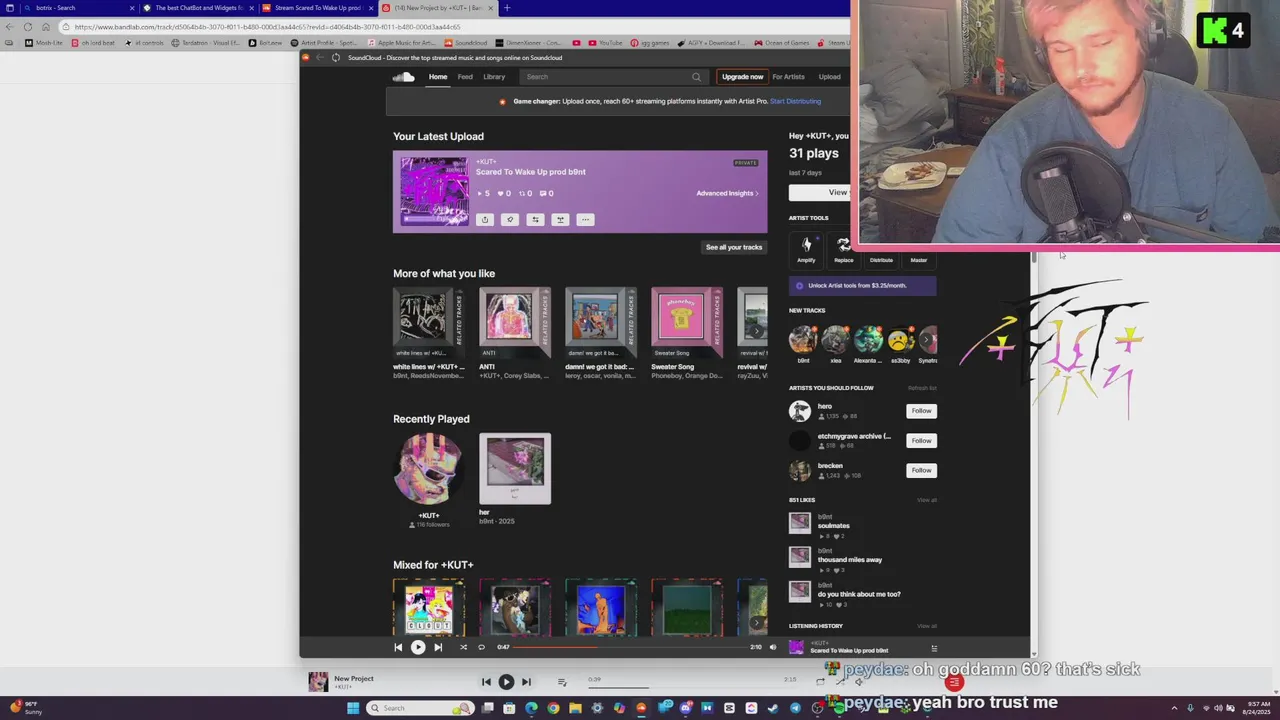Viewport: 1280px width, 720px height.
Task: Skip to next track in SoundCloud player
Action: pos(438,647)
